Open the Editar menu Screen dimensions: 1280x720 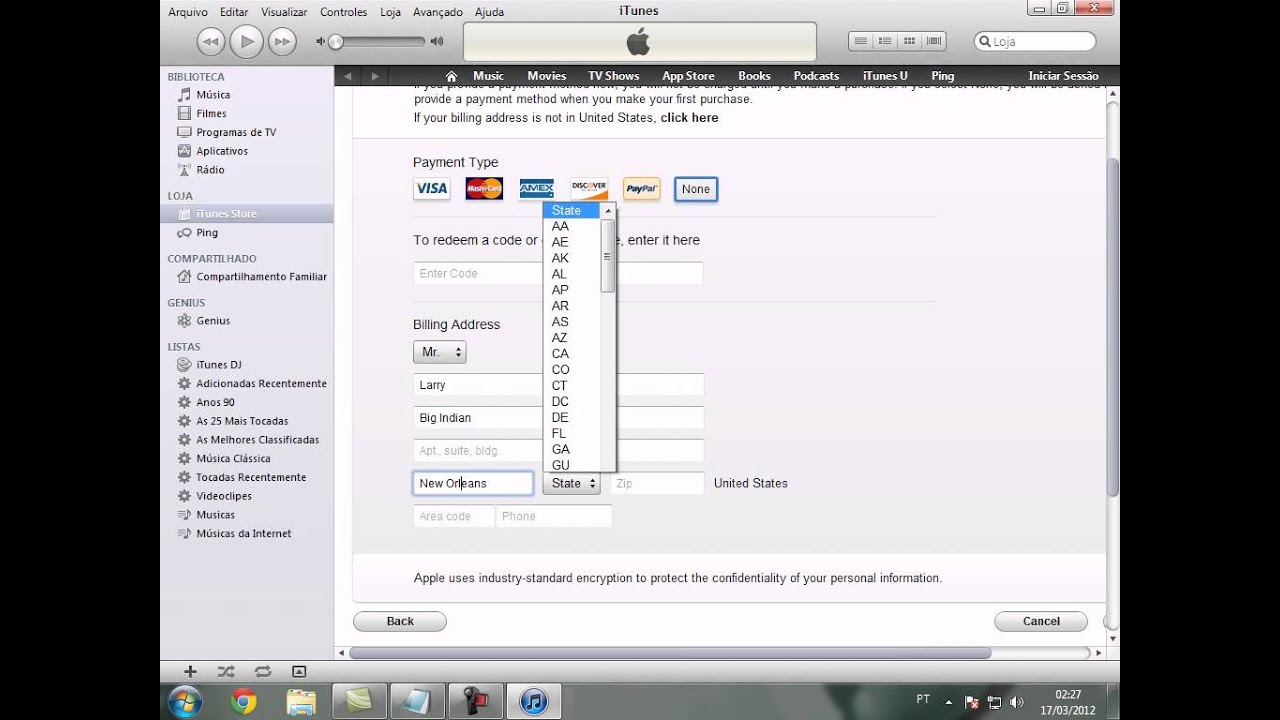pos(234,12)
